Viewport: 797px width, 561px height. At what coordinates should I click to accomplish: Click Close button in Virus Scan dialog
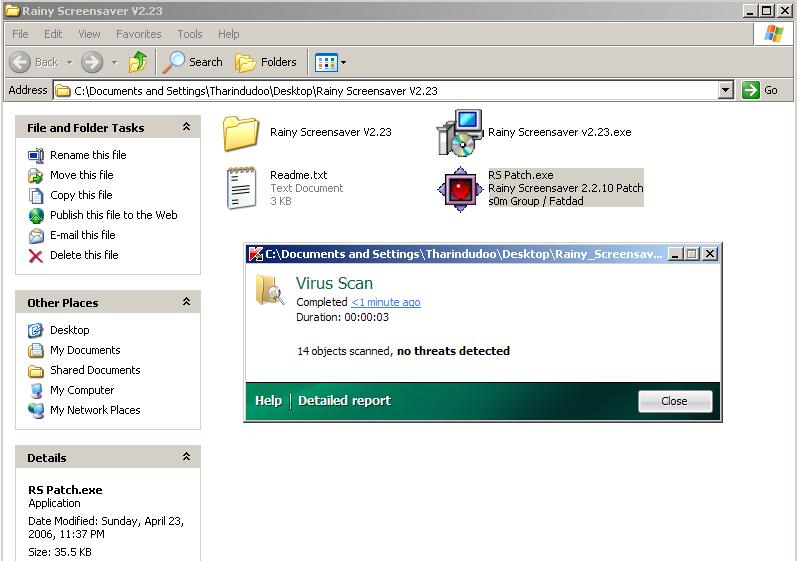click(x=675, y=401)
